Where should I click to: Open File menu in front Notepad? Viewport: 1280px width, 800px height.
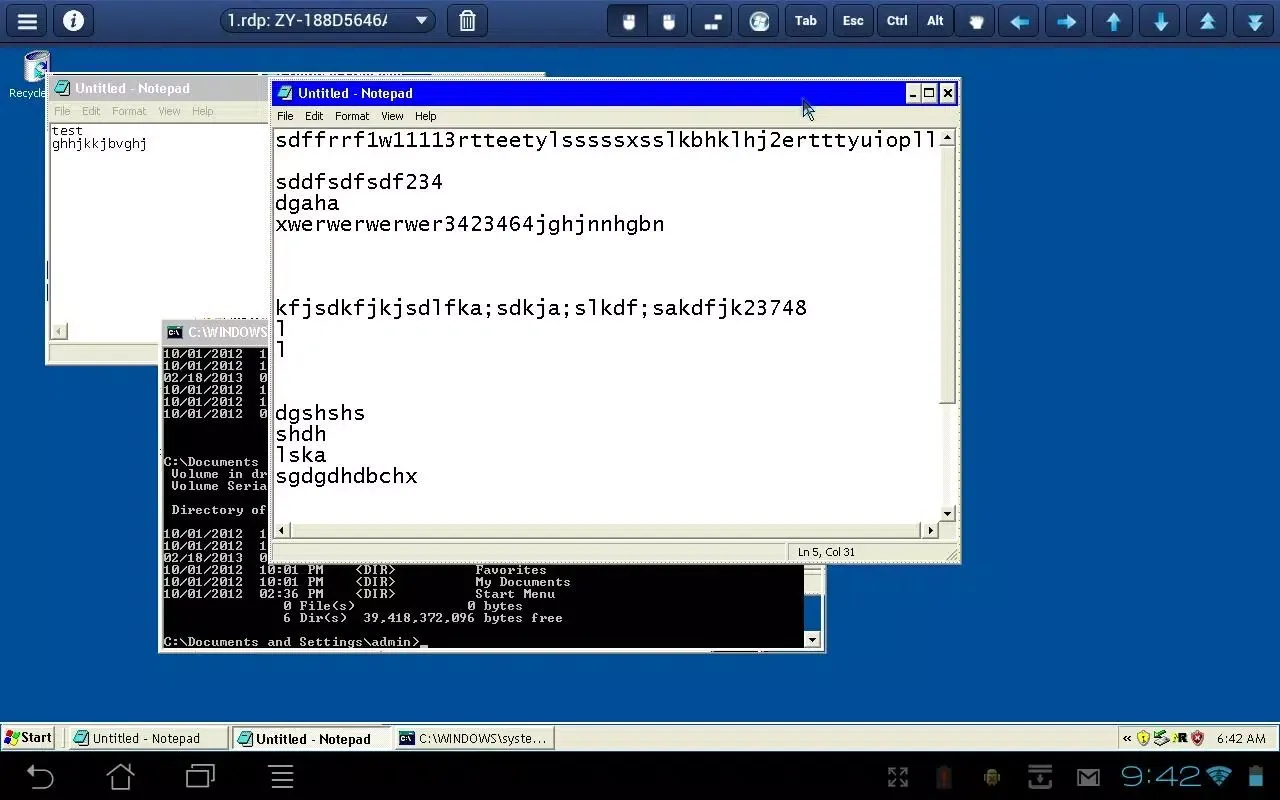tap(285, 116)
